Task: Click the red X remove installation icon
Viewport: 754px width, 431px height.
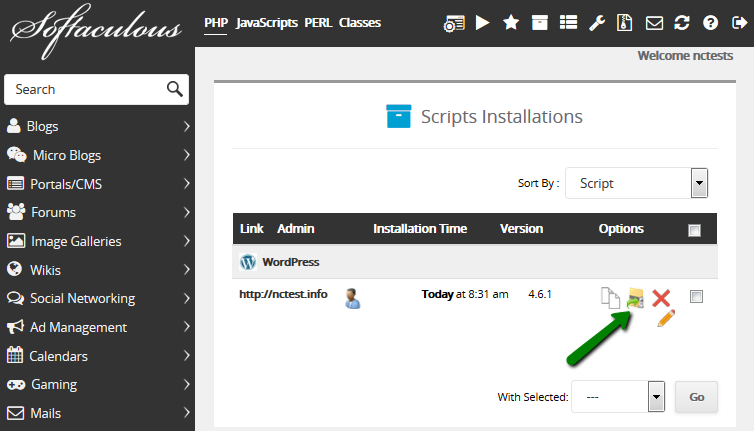Action: coord(661,296)
